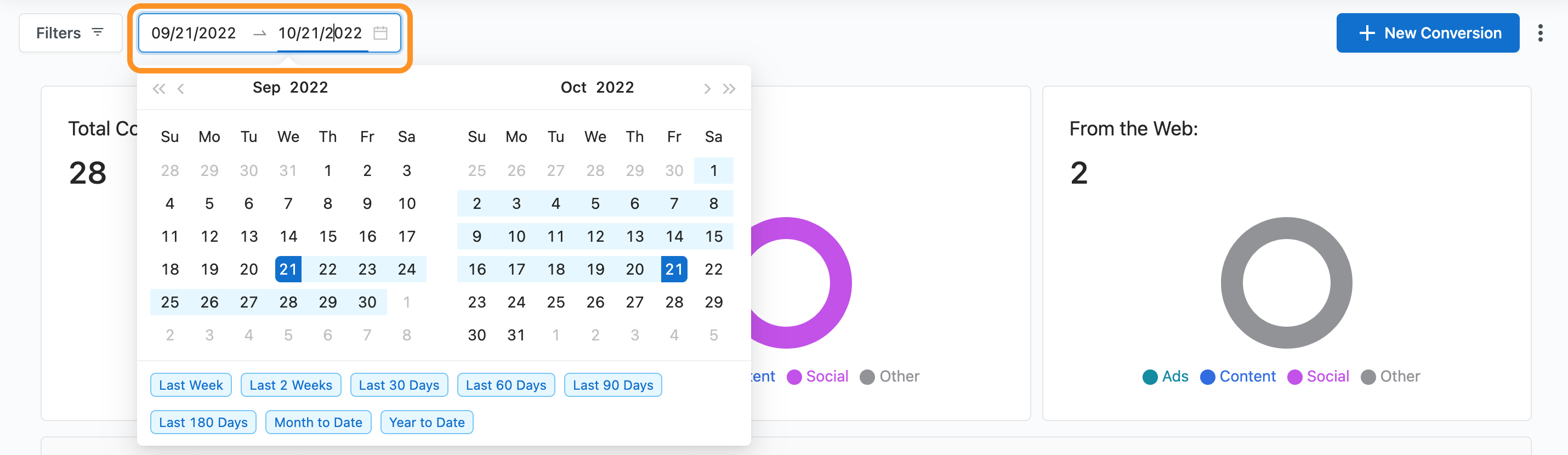The image size is (1568, 455).
Task: Open the 2022 year selector beside Oct
Action: pos(615,88)
